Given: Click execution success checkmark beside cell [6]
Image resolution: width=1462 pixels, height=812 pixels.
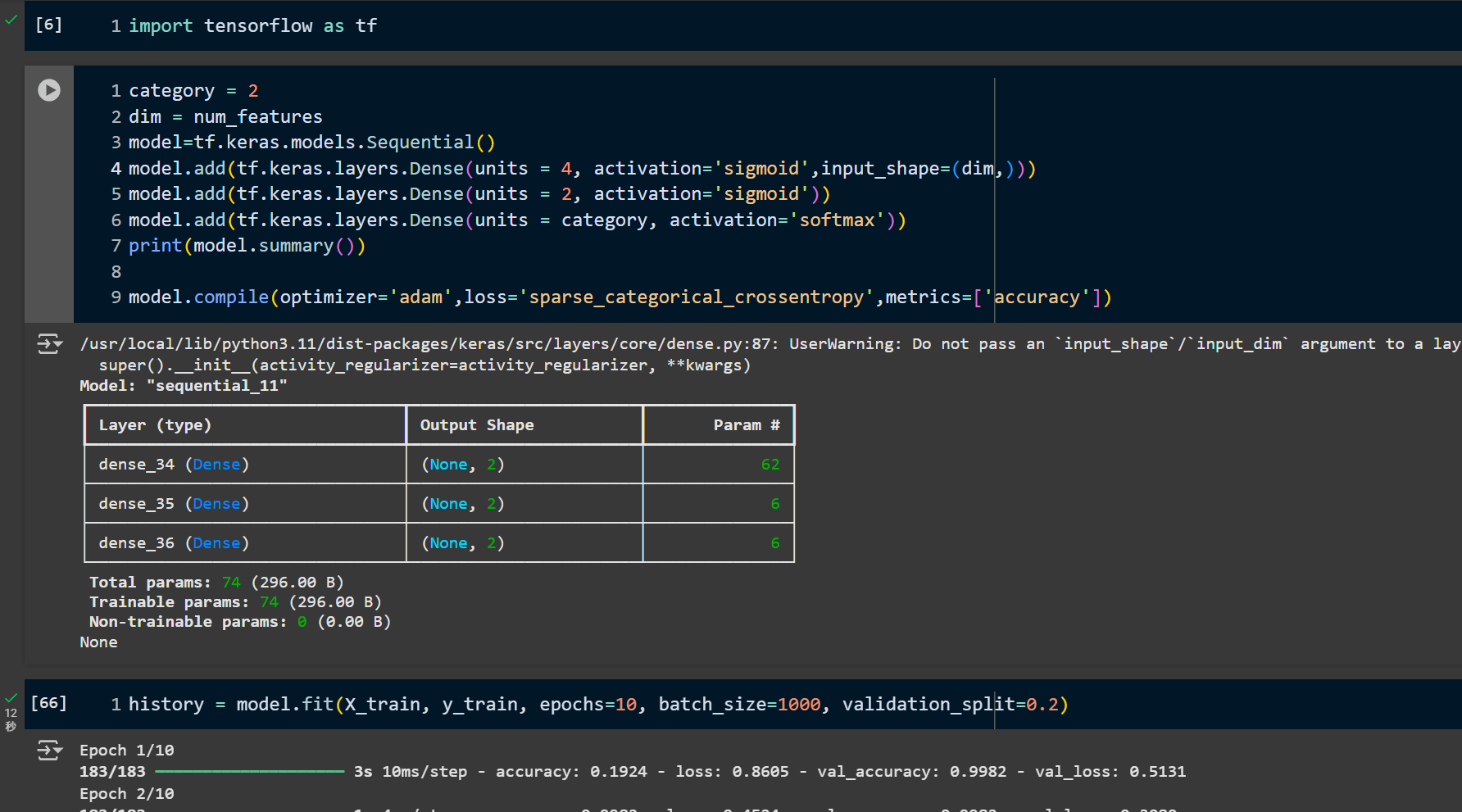Looking at the screenshot, I should coord(11,20).
